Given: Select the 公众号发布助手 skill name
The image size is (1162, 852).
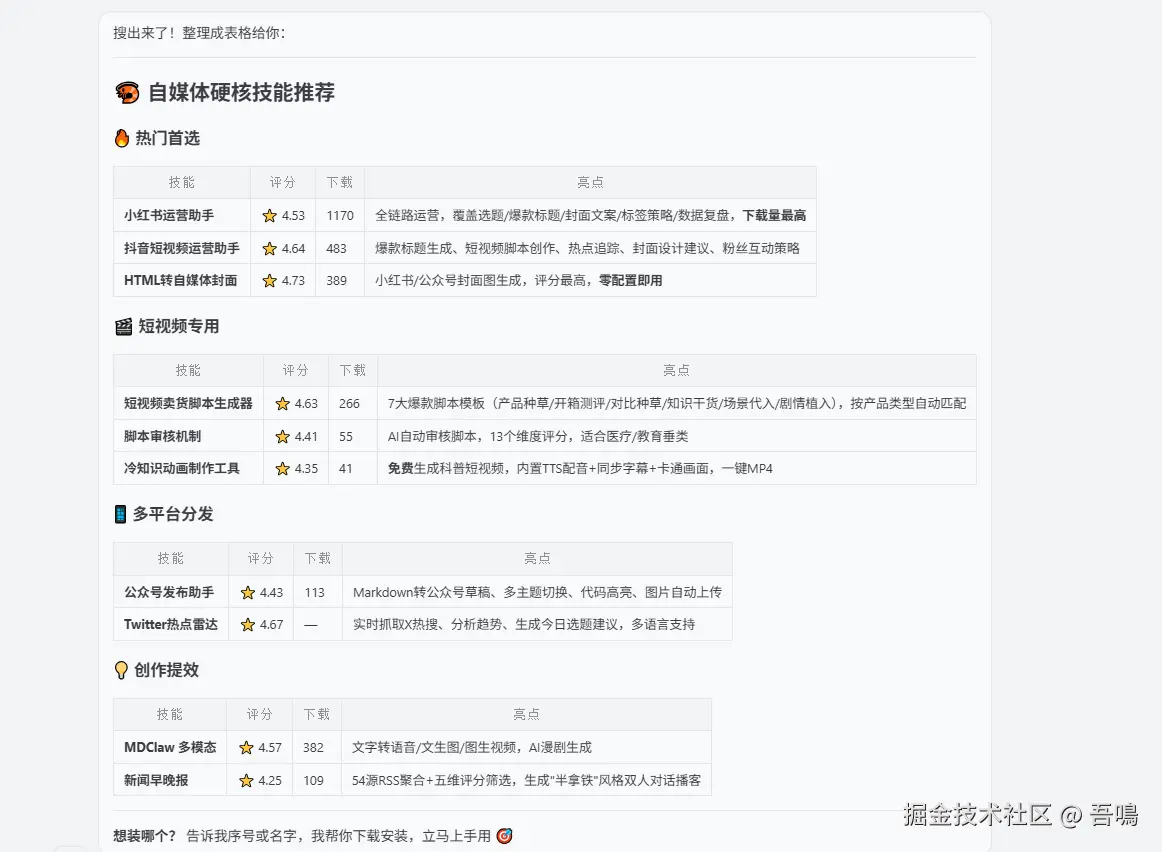Looking at the screenshot, I should (x=169, y=592).
